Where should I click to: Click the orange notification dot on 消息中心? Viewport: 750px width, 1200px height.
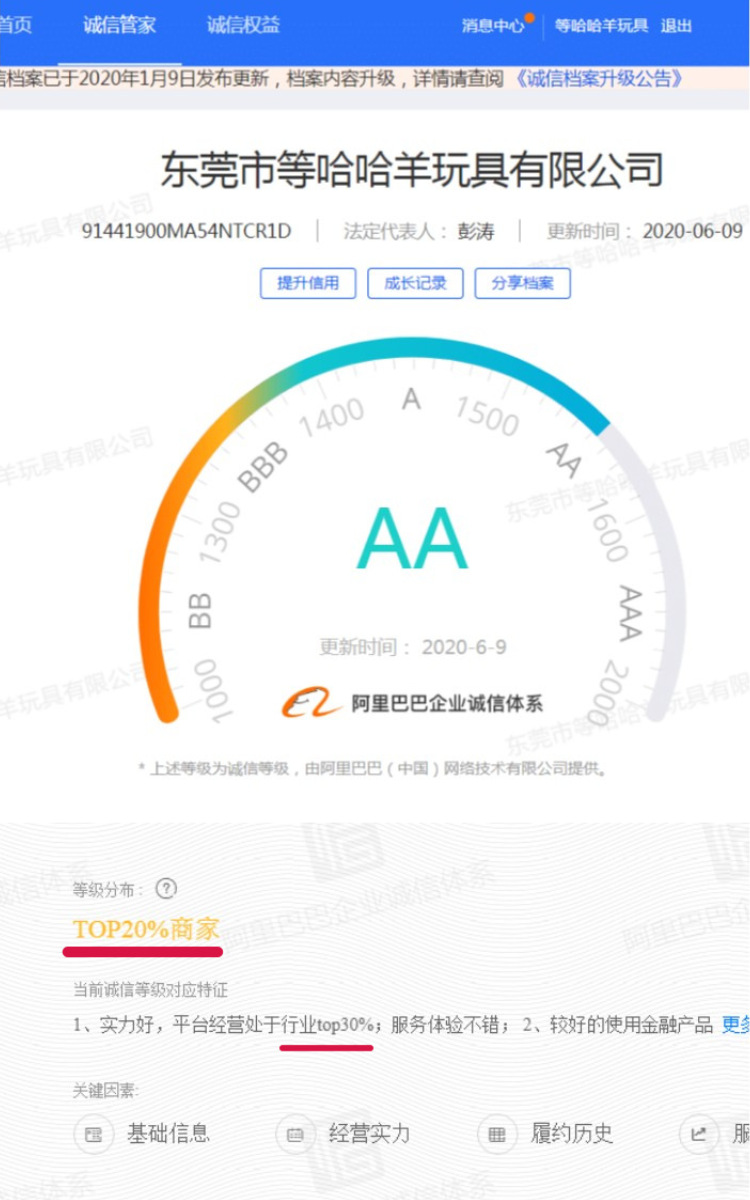click(x=529, y=17)
